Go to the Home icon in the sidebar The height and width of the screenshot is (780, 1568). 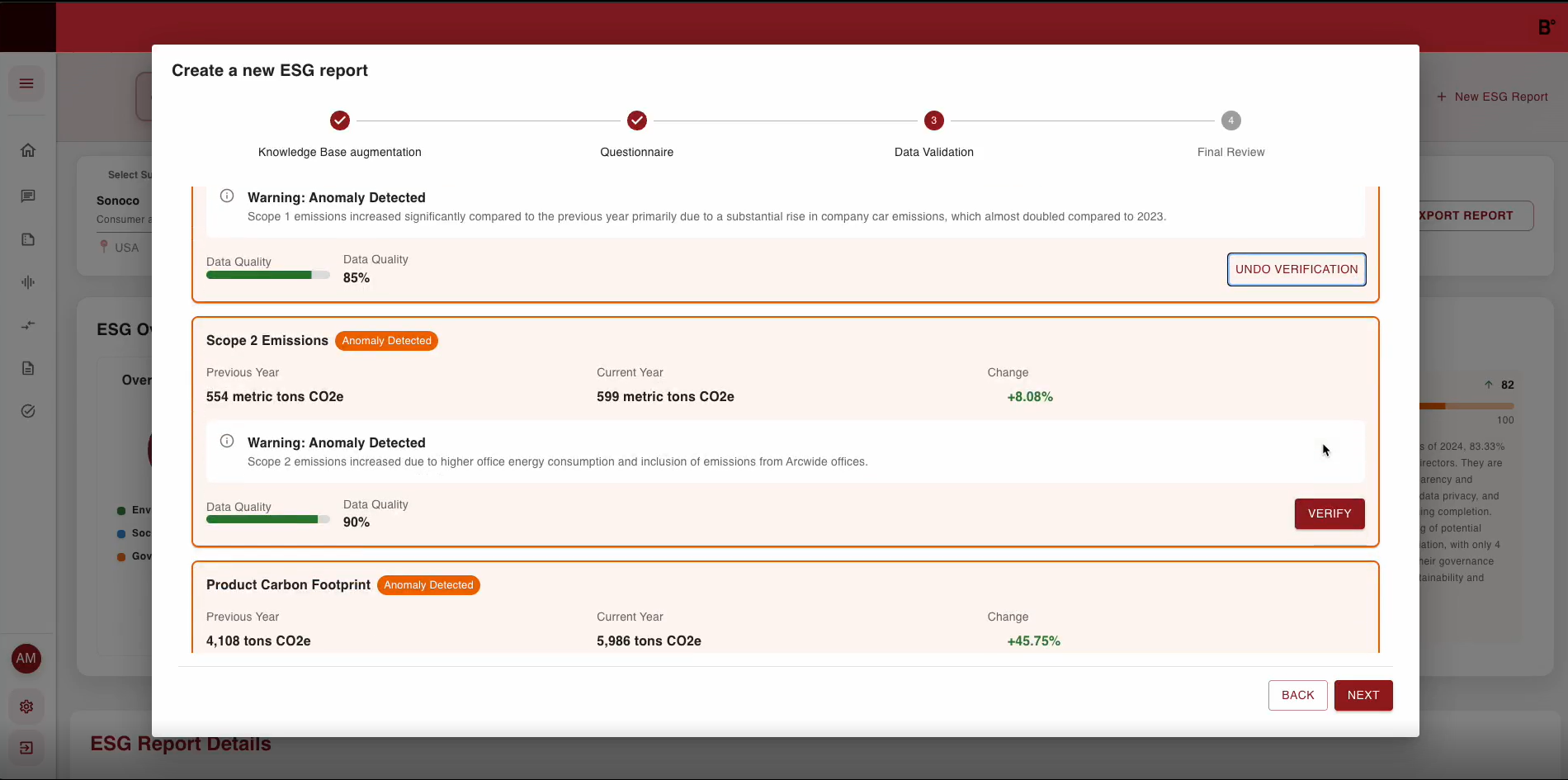(28, 150)
